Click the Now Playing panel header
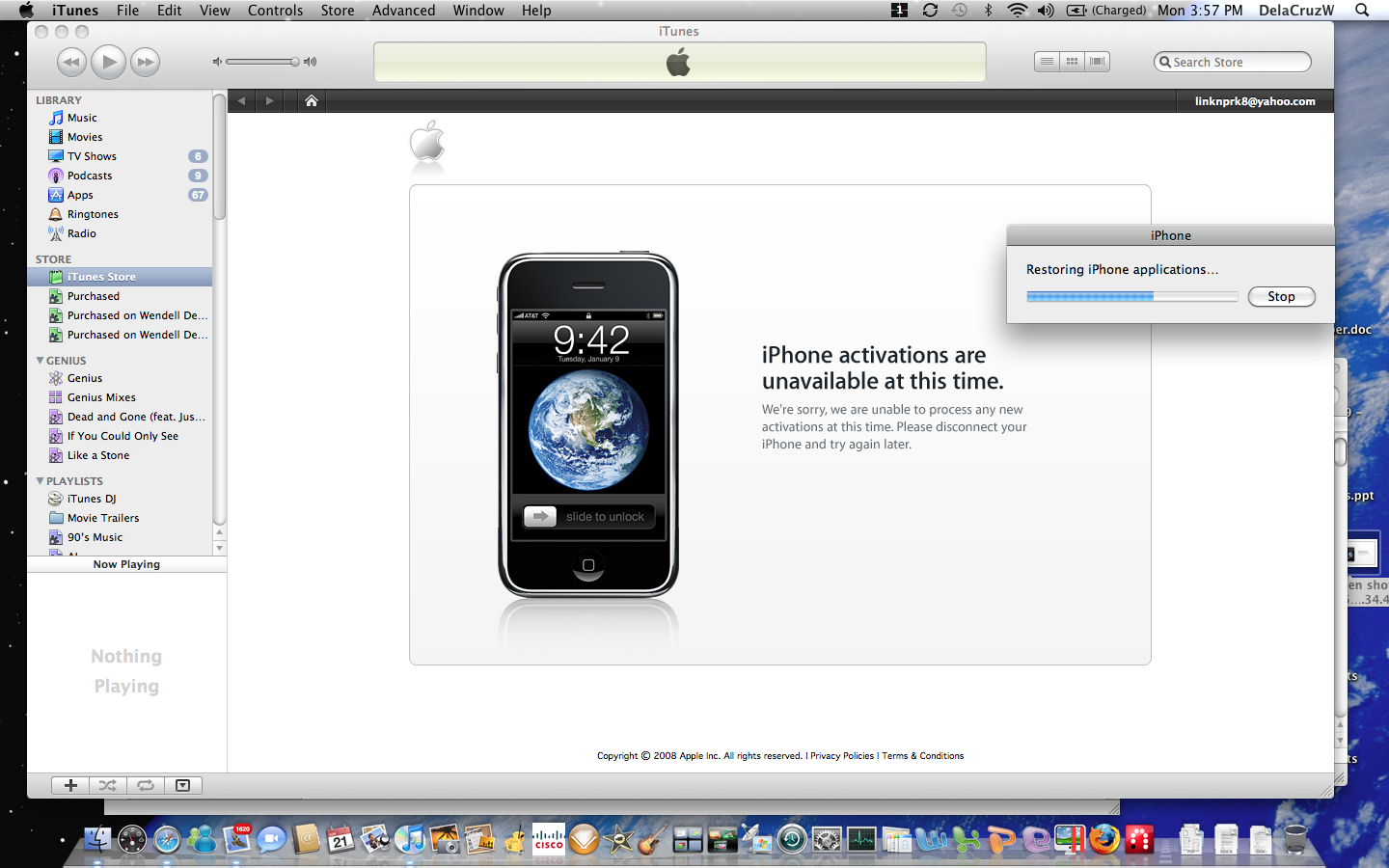Viewport: 1389px width, 868px height. (126, 564)
